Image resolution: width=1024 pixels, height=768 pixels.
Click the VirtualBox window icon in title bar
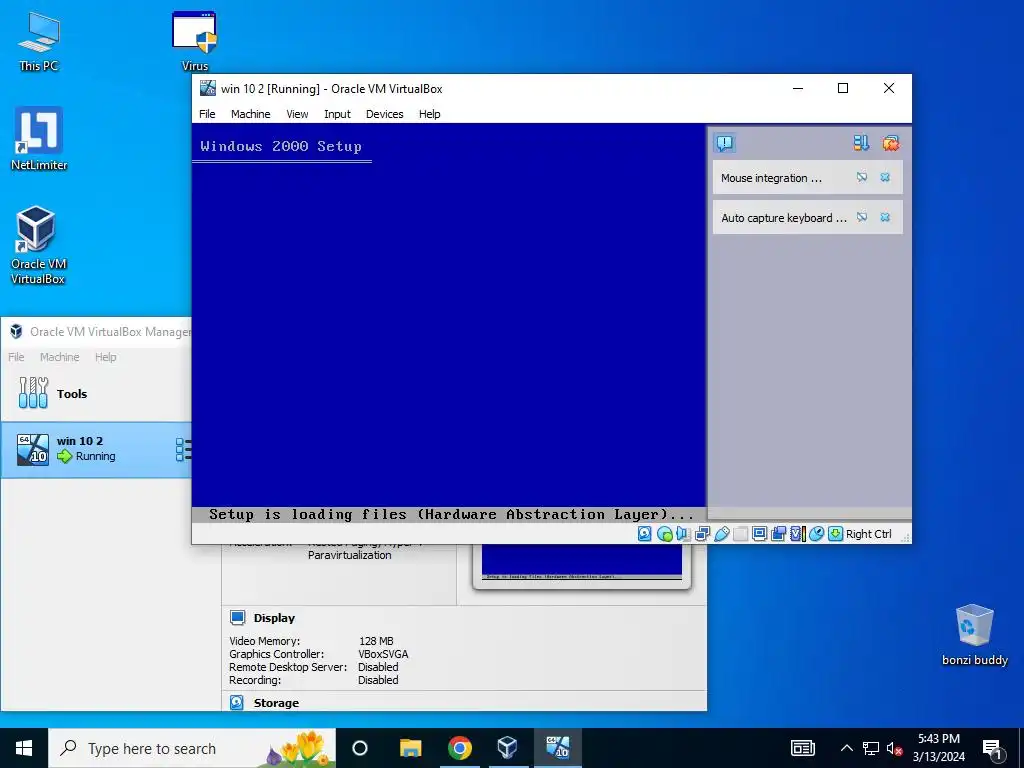point(208,88)
